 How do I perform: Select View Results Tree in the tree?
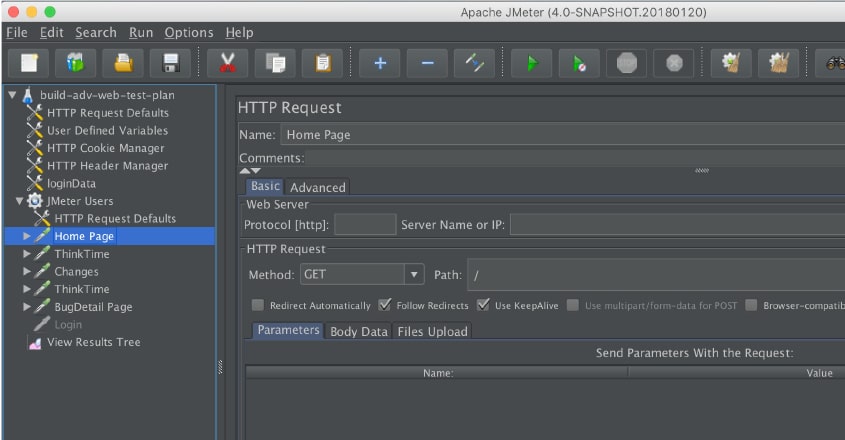(93, 342)
